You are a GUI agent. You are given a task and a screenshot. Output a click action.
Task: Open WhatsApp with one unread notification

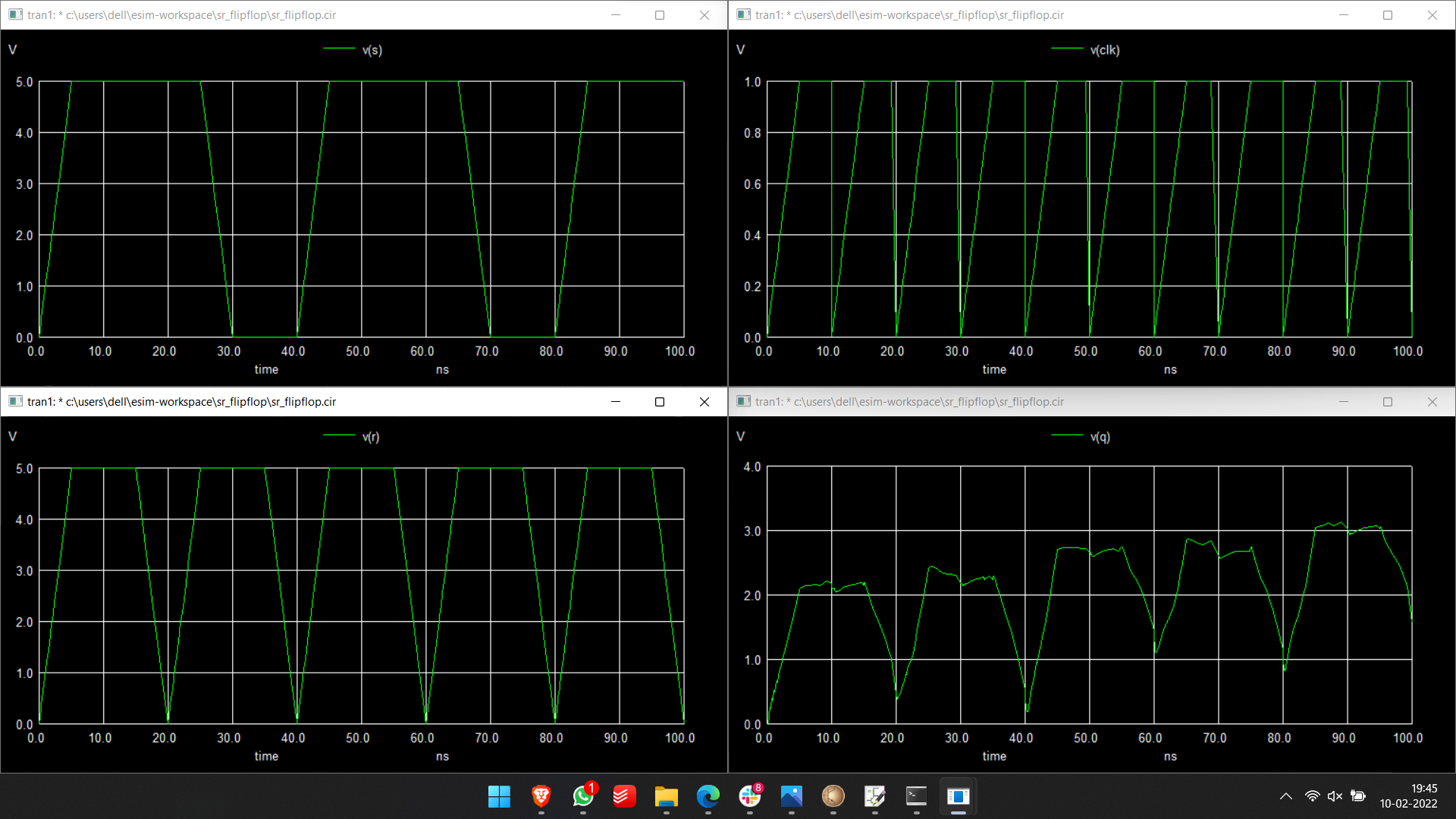[x=583, y=798]
